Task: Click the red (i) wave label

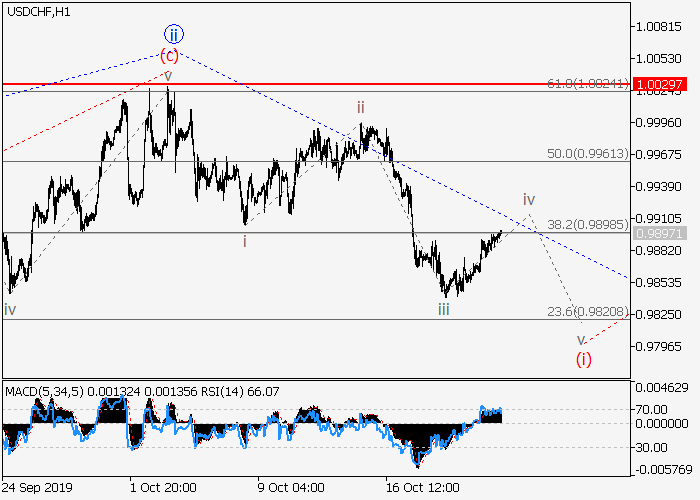Action: click(584, 359)
